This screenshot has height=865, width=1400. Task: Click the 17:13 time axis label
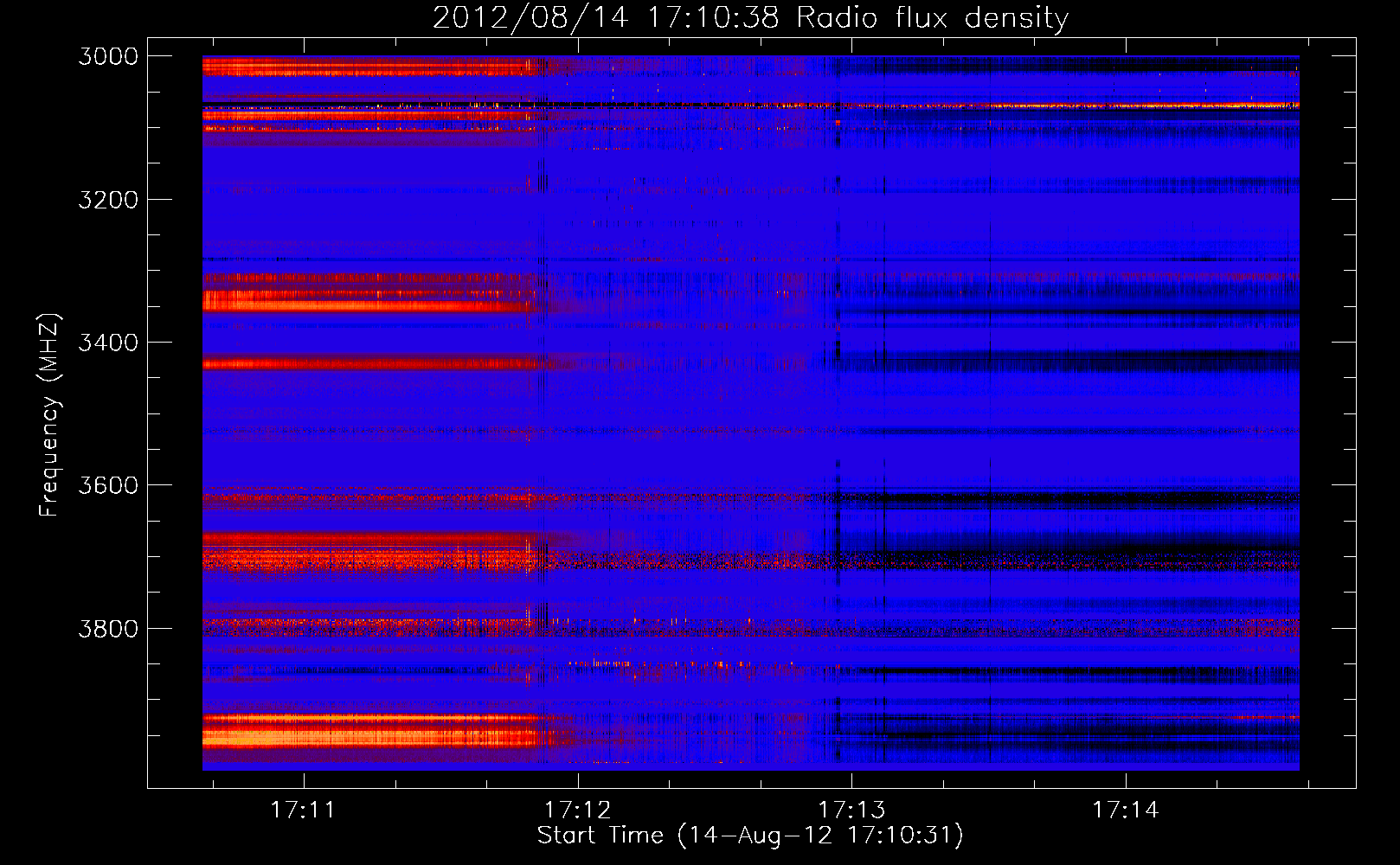[851, 810]
